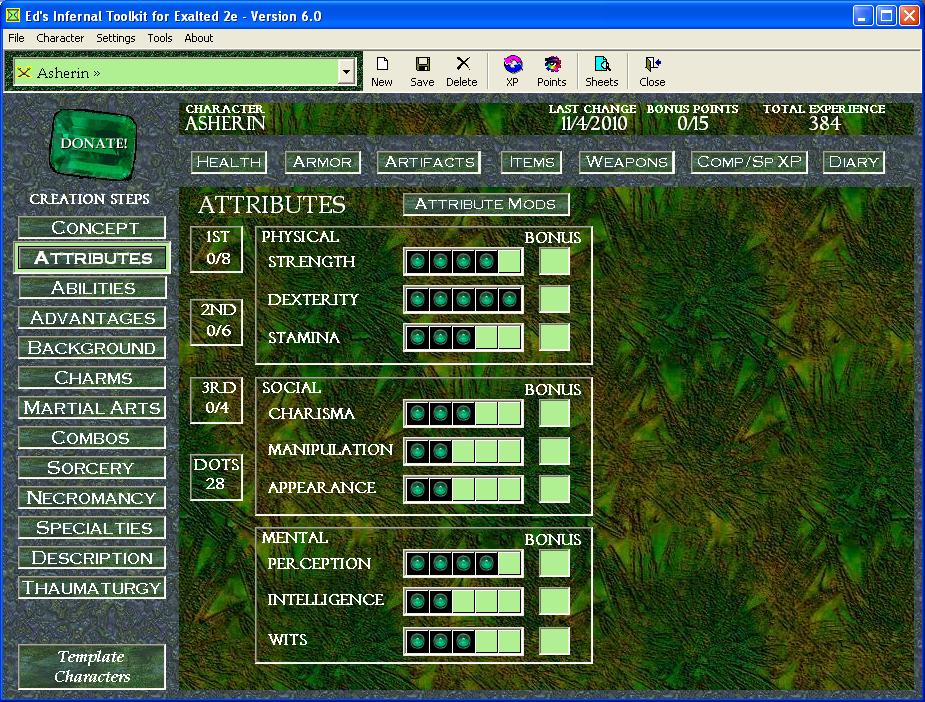Delete the character using the X icon
The width and height of the screenshot is (925, 702).
462,71
